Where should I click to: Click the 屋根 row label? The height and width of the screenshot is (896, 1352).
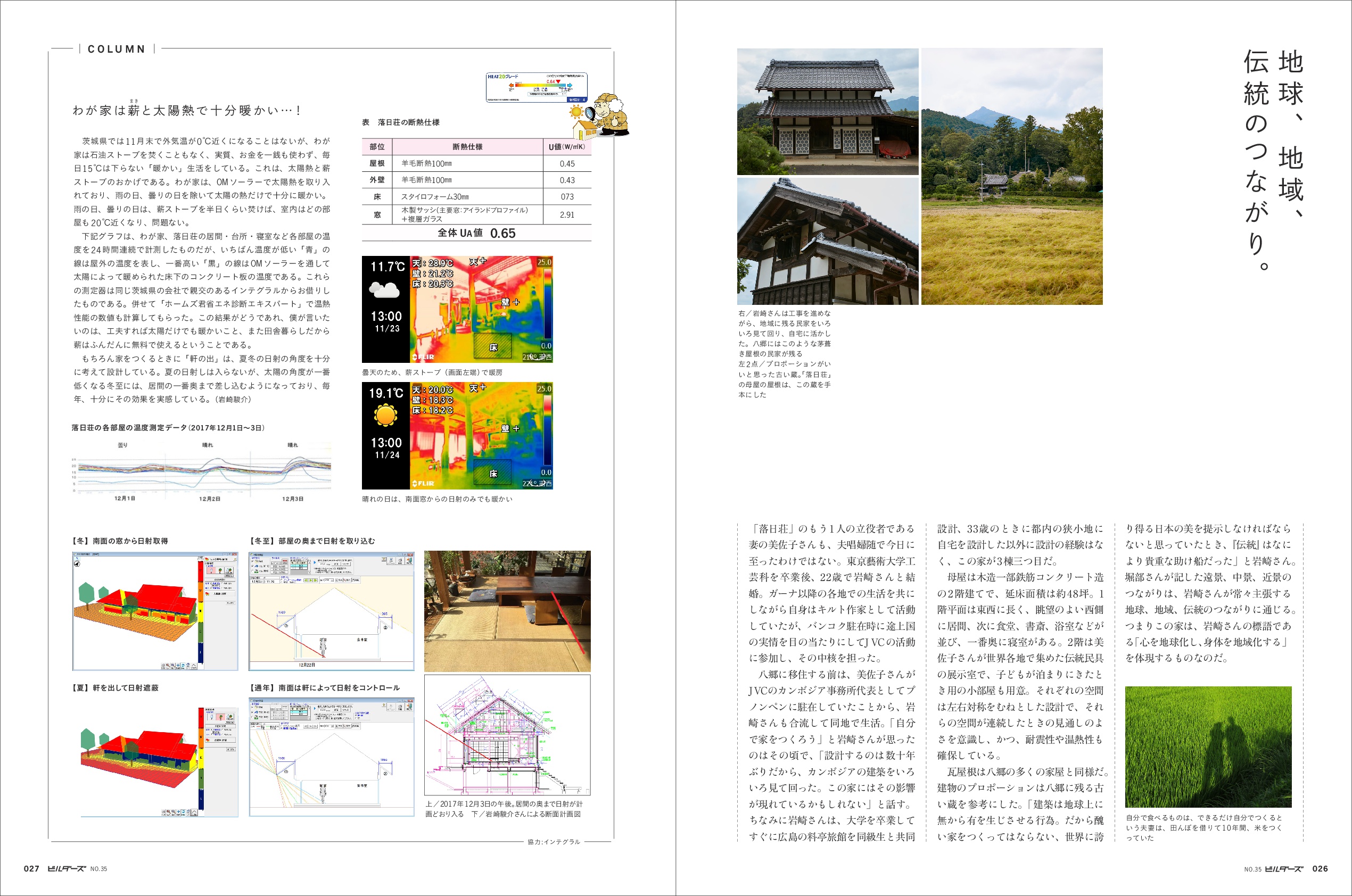coord(377,163)
